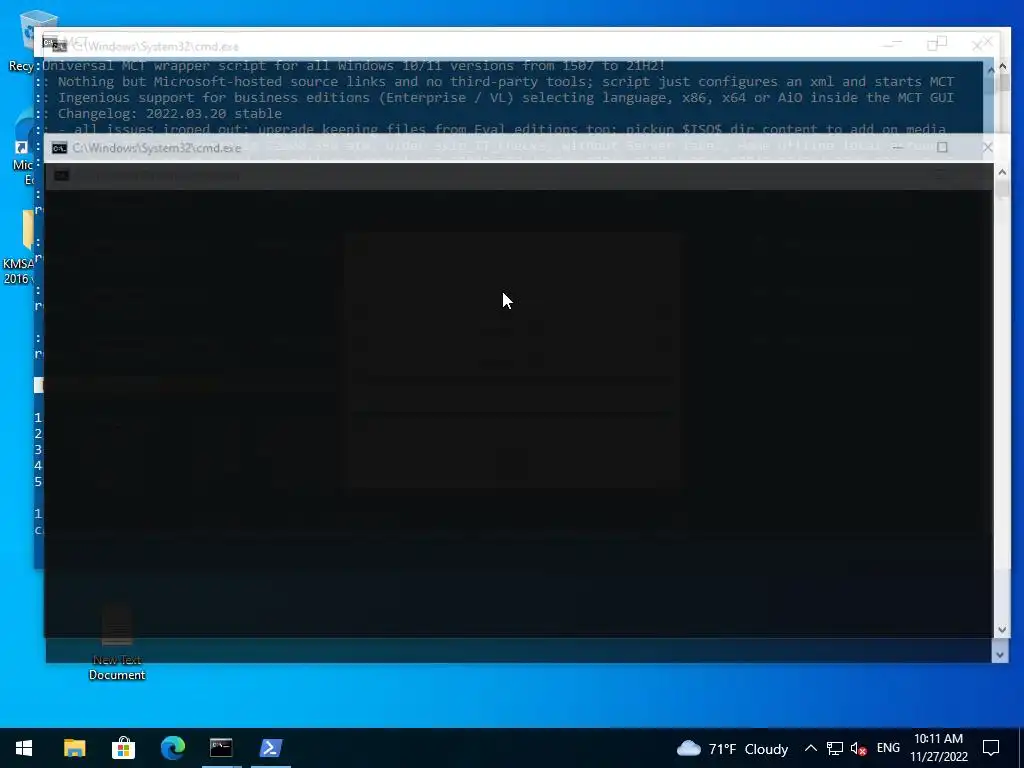The width and height of the screenshot is (1024, 768).
Task: Launch Microsoft Store from the taskbar
Action: (x=123, y=748)
